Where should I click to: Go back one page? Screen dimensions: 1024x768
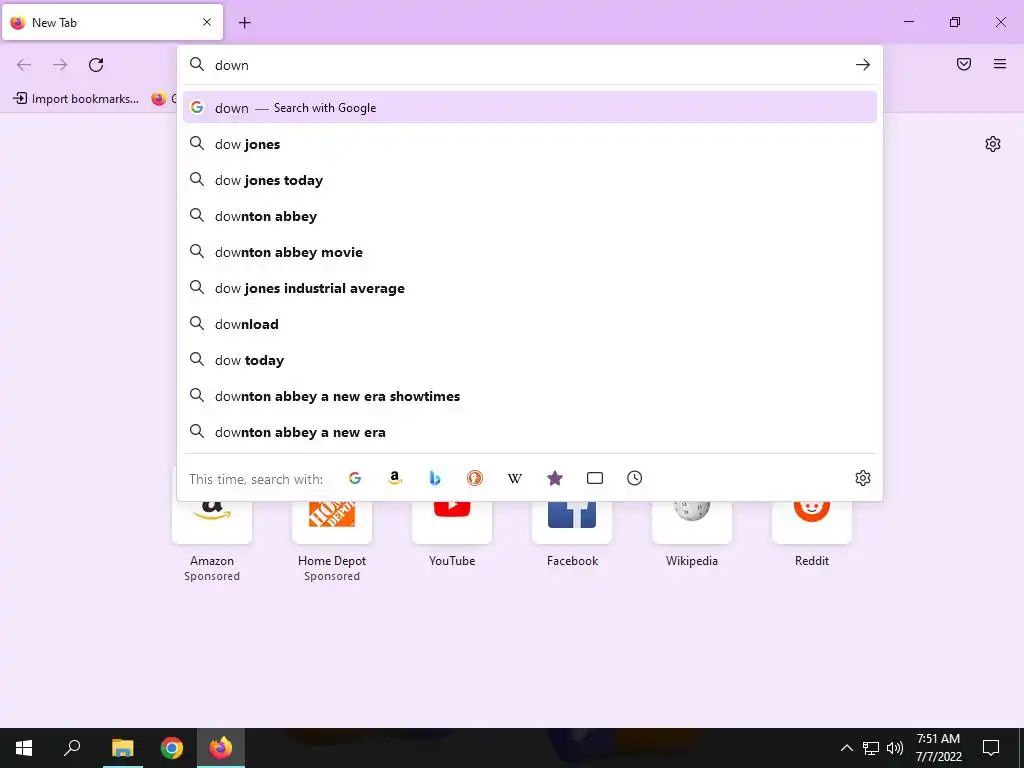24,65
